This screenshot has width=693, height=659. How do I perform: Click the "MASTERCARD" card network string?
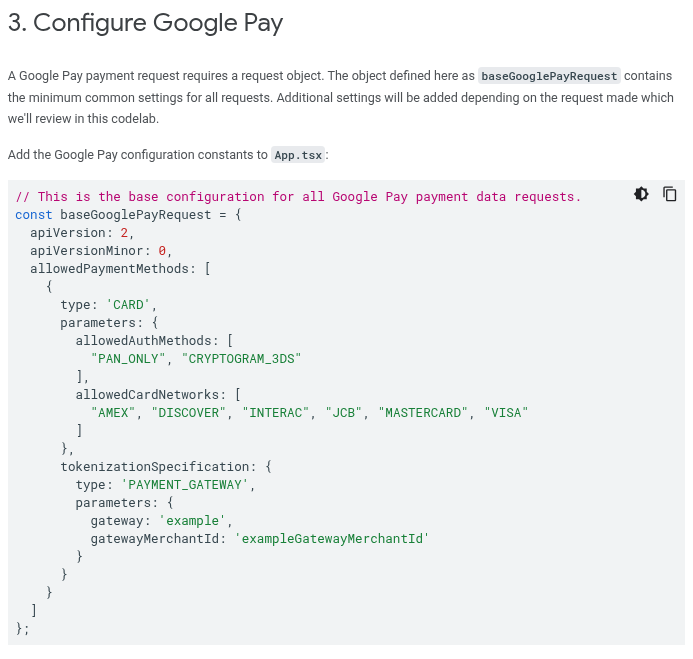(423, 413)
